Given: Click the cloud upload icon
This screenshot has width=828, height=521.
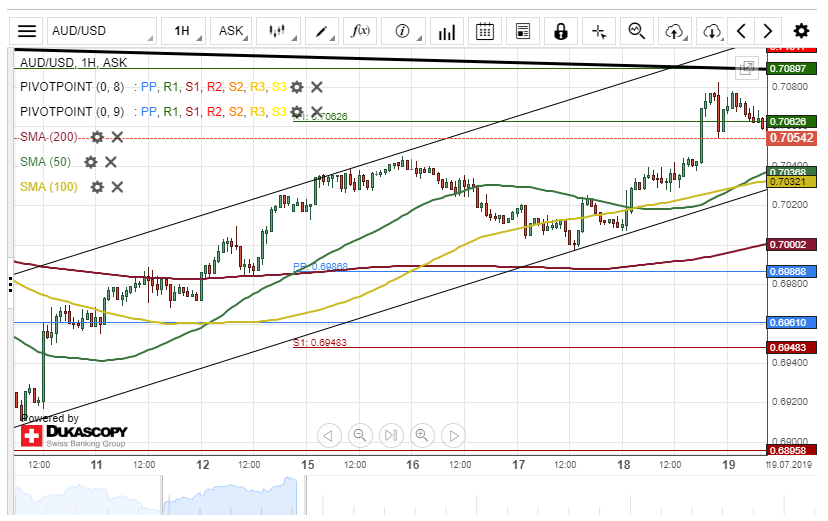Looking at the screenshot, I should (x=675, y=31).
